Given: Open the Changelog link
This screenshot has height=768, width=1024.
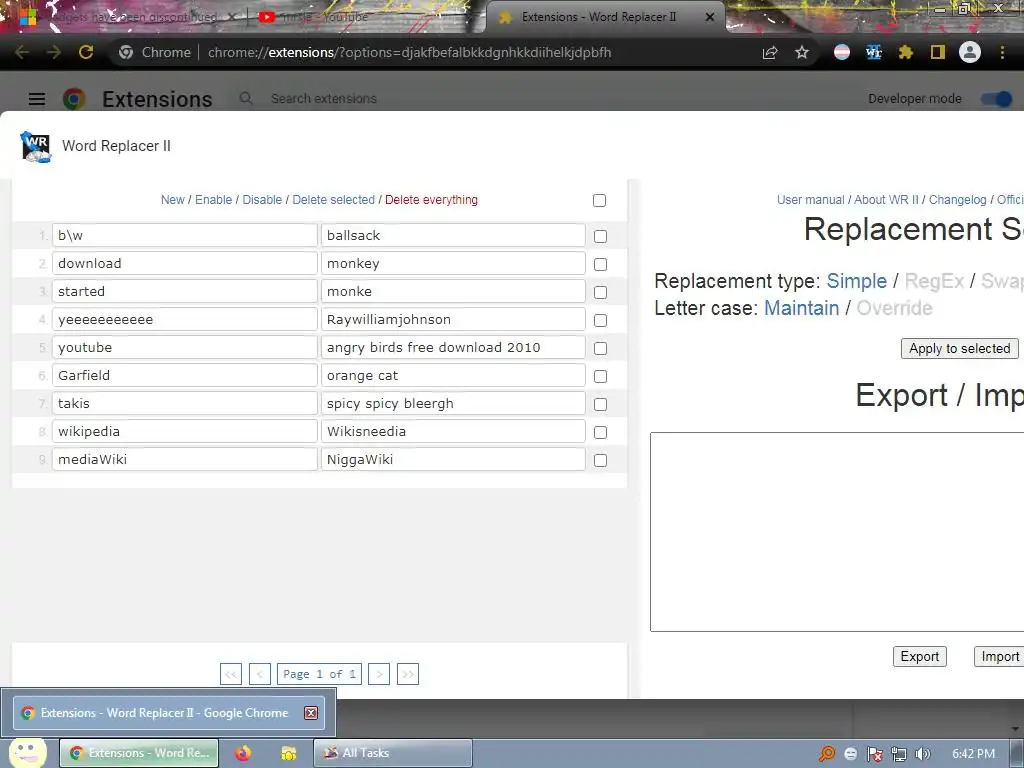Looking at the screenshot, I should 957,200.
